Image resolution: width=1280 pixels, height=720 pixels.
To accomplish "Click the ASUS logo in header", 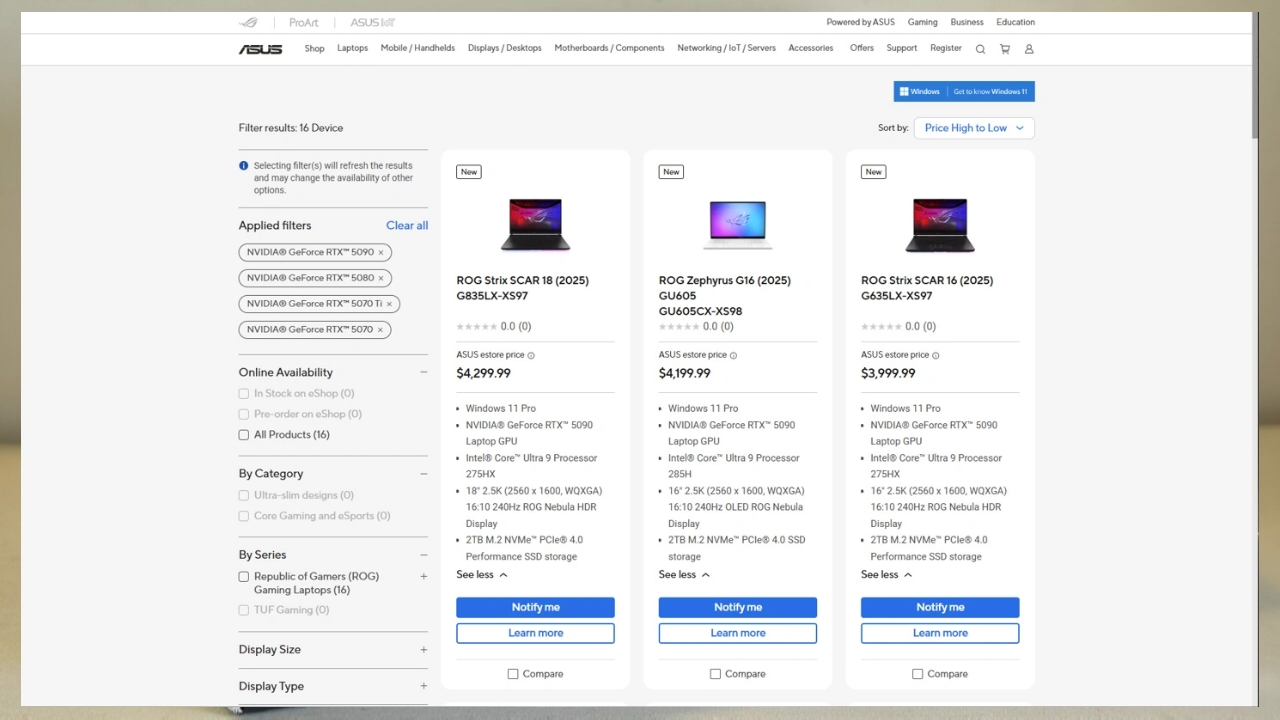I will [260, 49].
